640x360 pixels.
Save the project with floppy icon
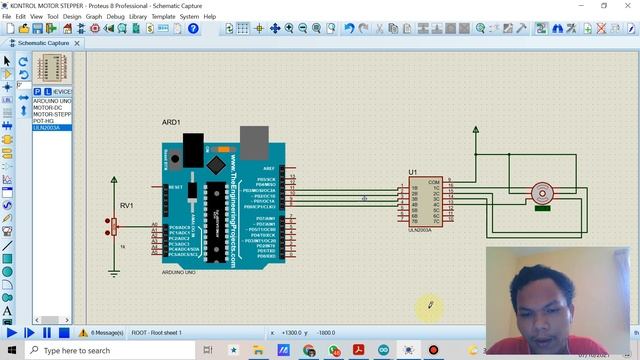38,29
